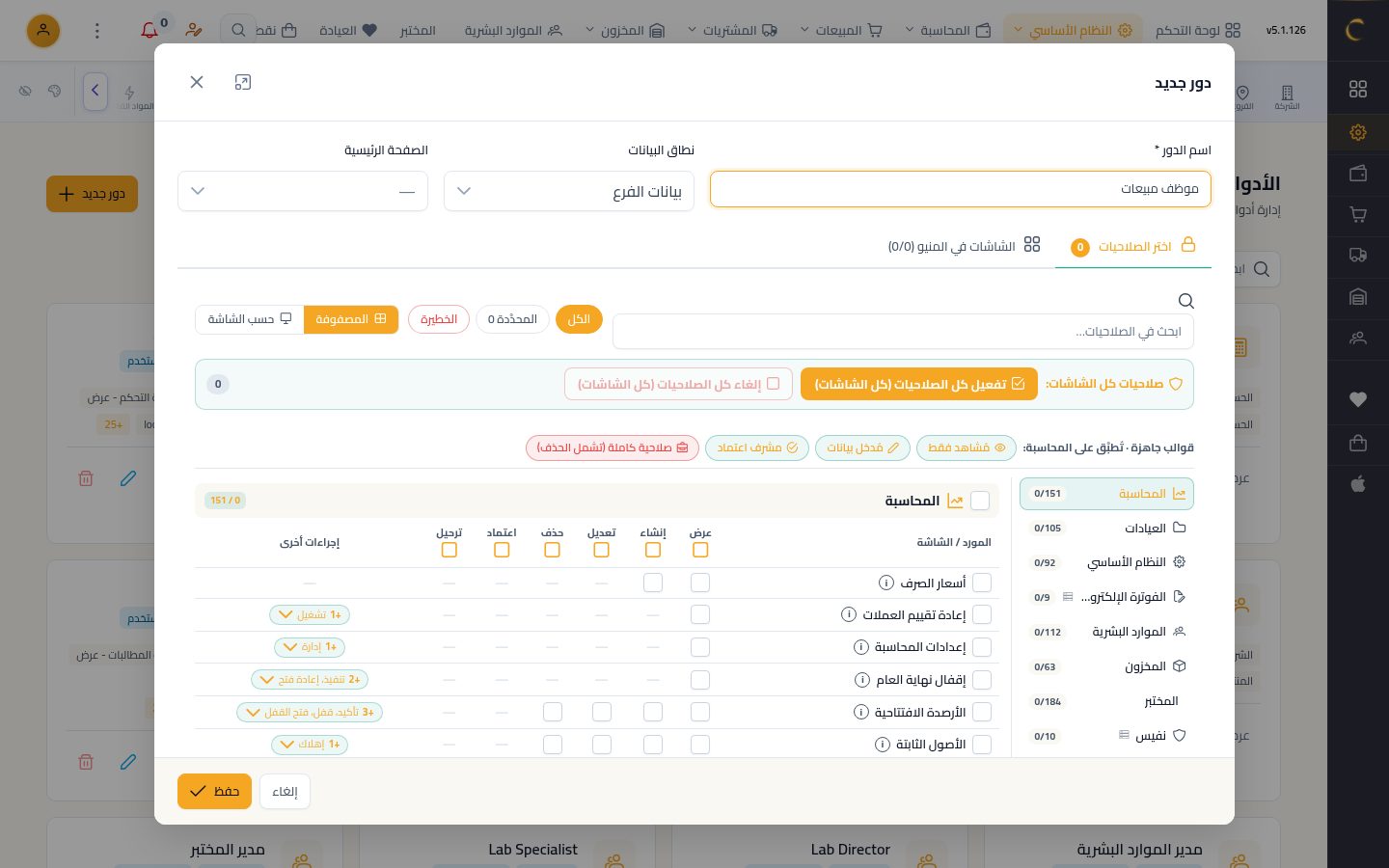Screen dimensions: 1389x868
Task: Filter permissions by الخطيرة
Action: [439, 319]
